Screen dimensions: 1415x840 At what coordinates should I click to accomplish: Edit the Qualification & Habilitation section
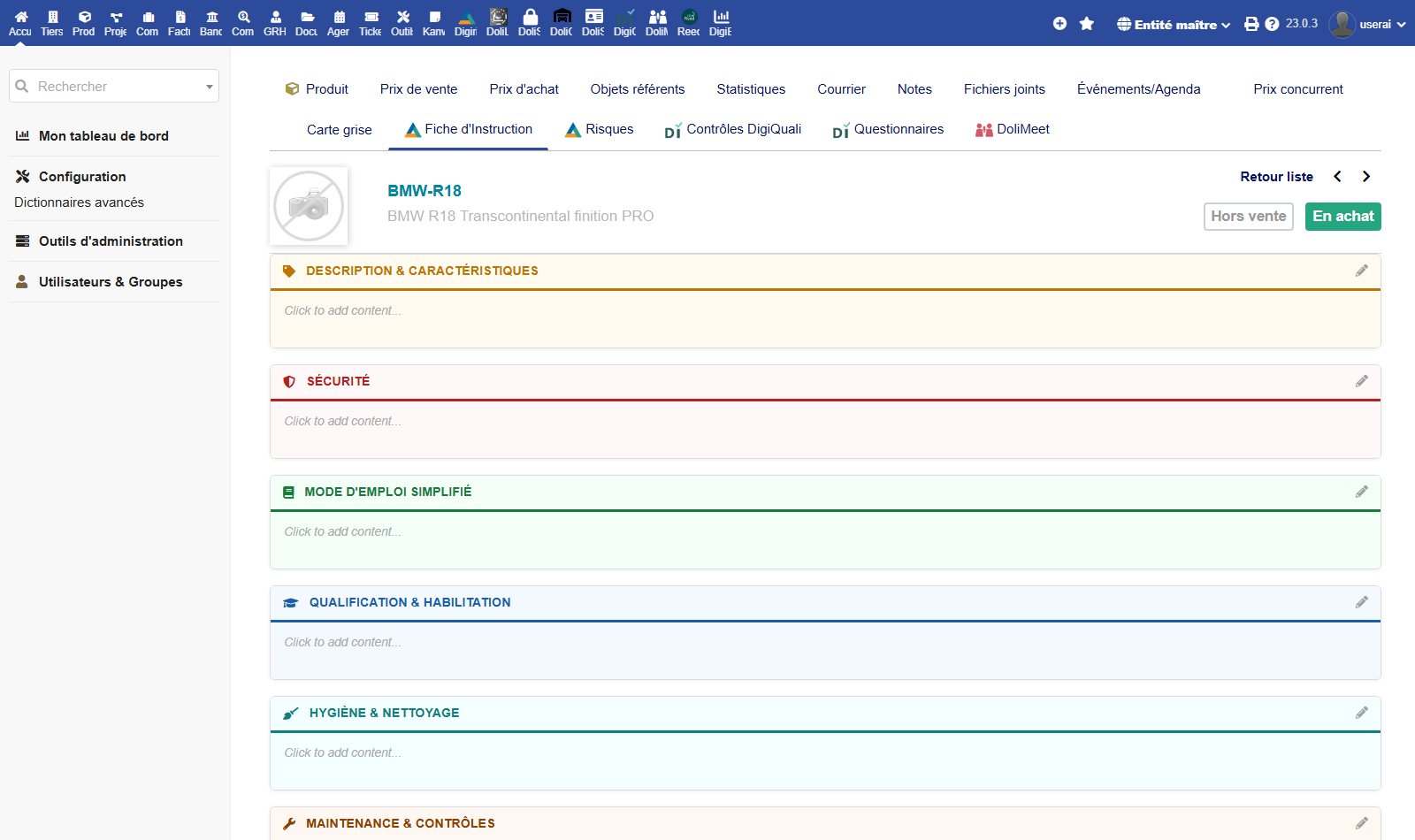[1362, 602]
